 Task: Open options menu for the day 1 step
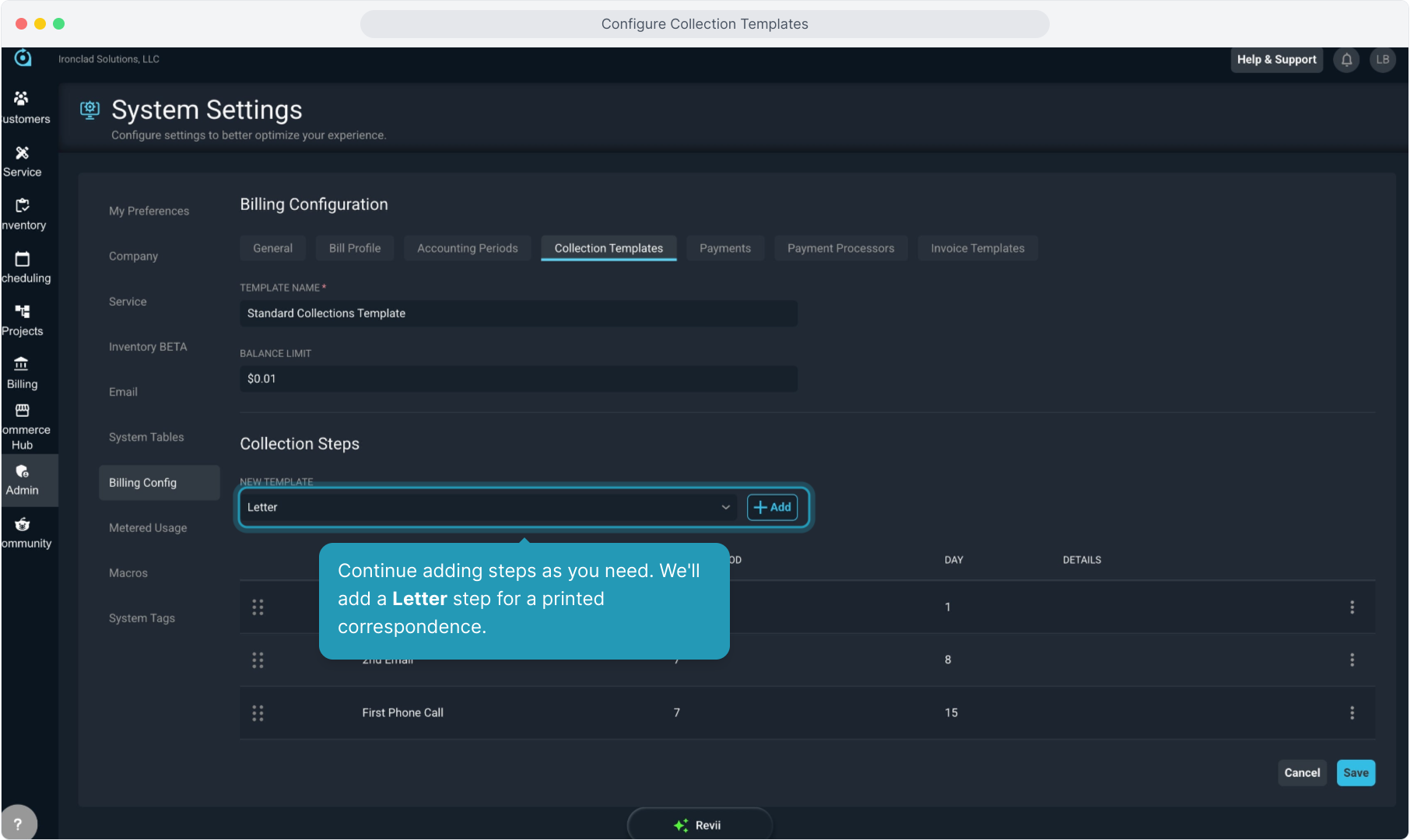click(1352, 607)
